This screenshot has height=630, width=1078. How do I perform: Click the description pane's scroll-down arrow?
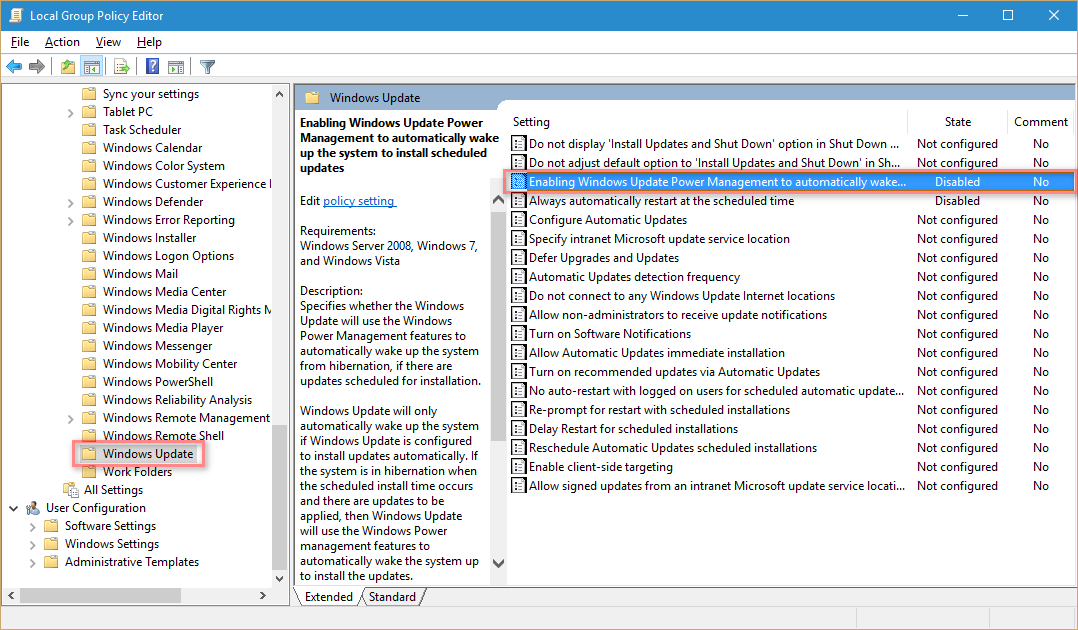(x=498, y=563)
